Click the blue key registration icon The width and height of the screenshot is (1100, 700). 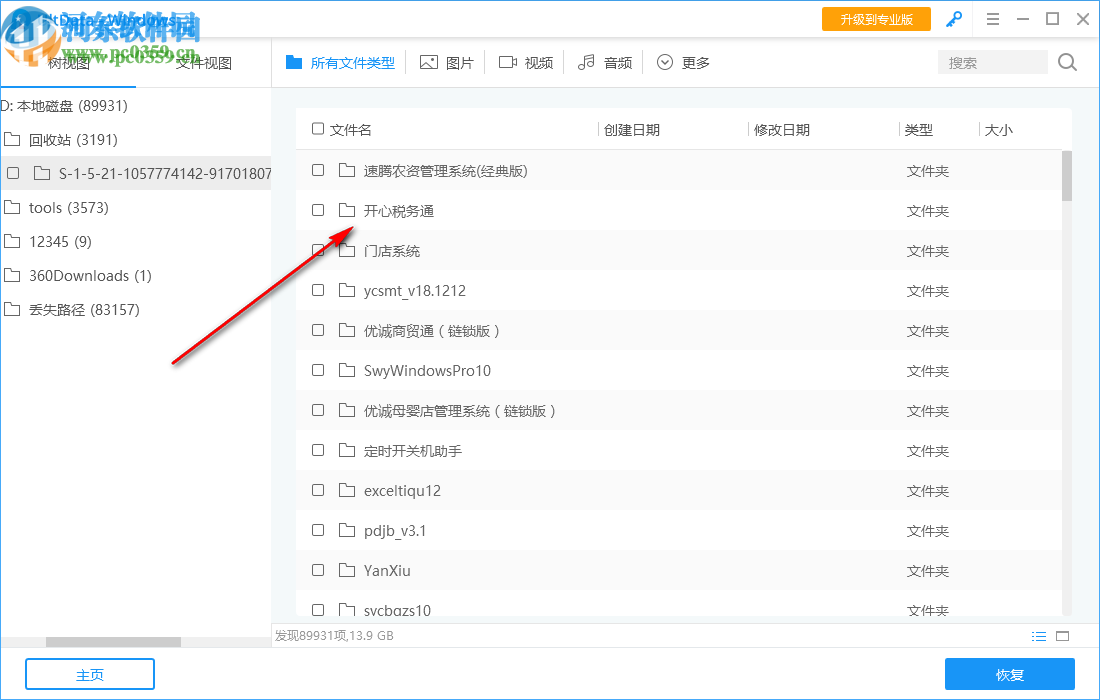[953, 19]
